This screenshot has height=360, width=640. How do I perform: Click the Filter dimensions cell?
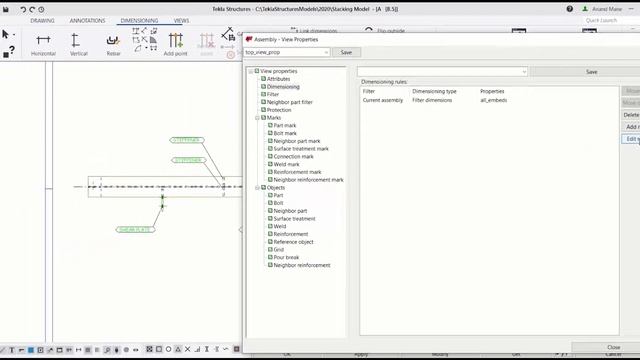click(432, 100)
